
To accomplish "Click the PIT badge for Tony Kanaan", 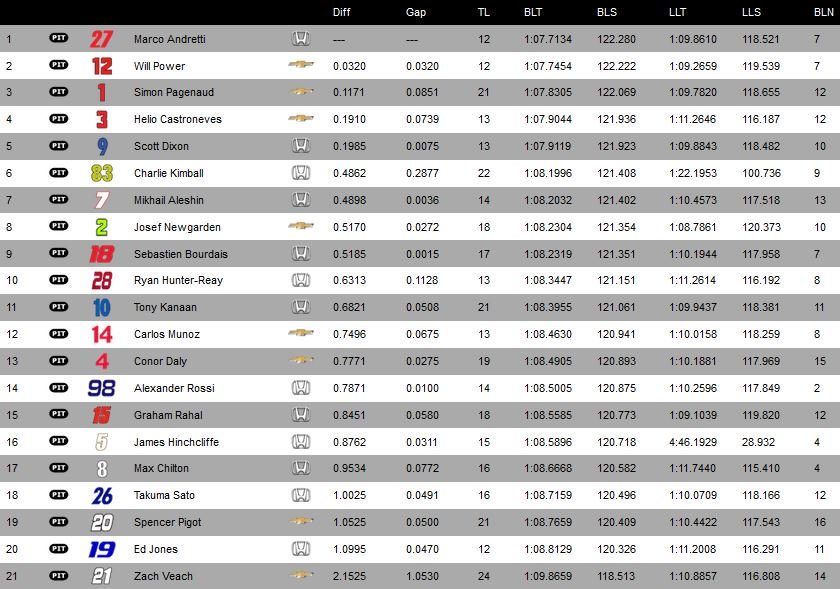I will click(x=59, y=307).
